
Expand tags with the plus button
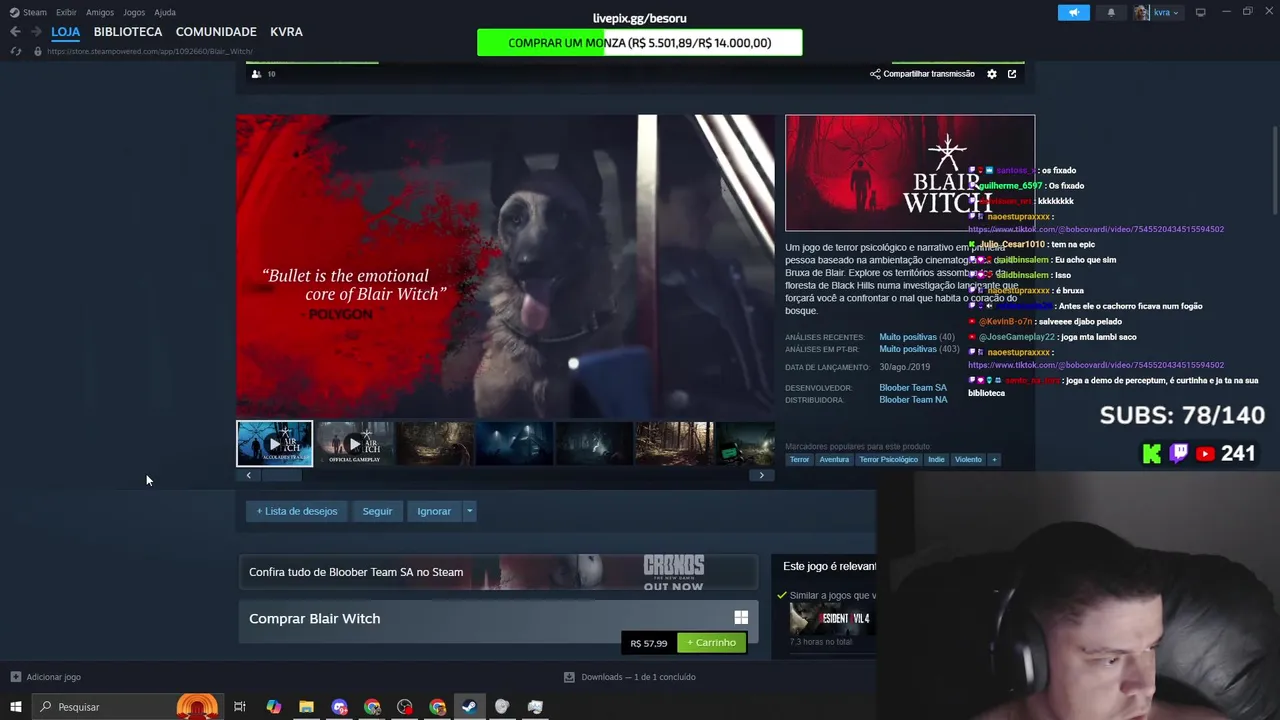click(x=994, y=460)
